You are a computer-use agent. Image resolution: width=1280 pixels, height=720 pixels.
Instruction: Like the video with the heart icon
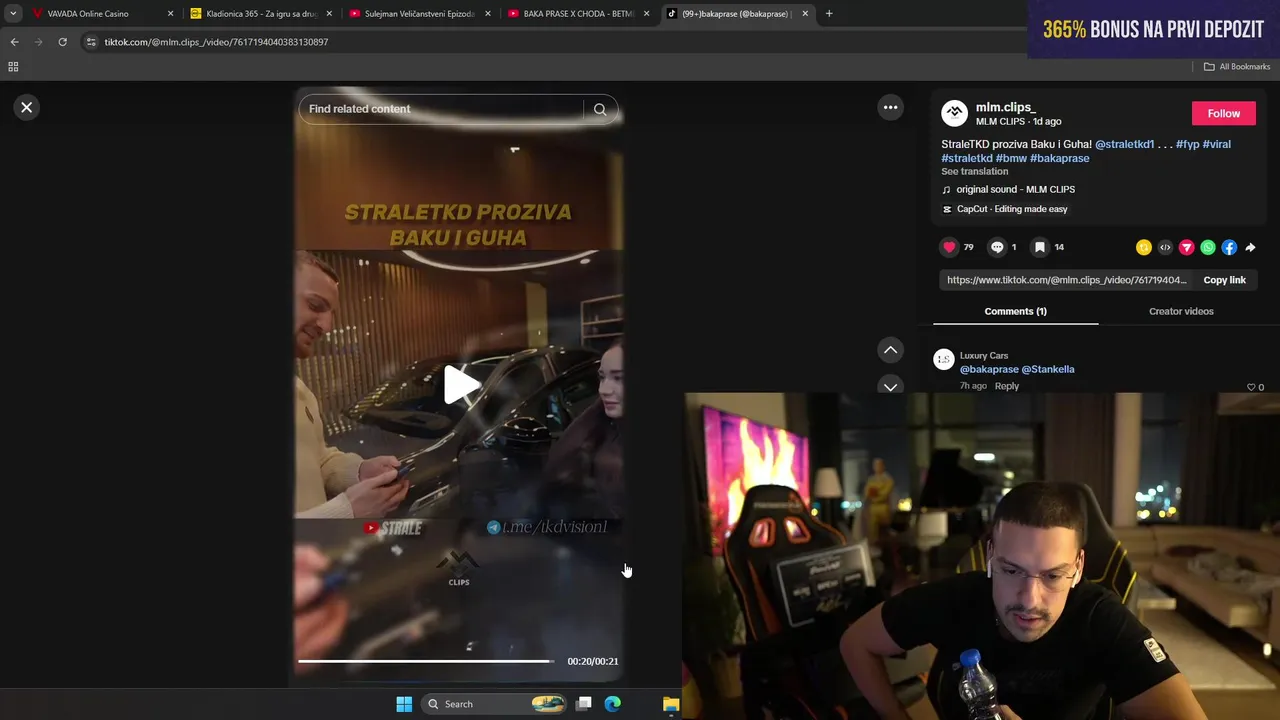point(949,247)
